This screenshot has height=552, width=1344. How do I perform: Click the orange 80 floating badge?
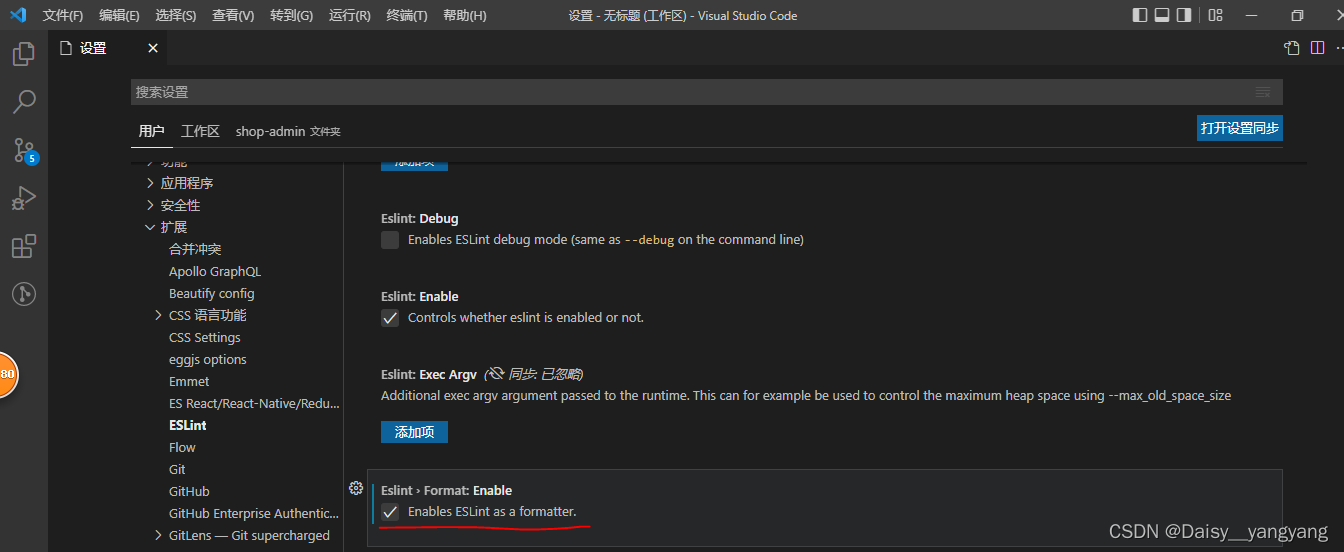pos(7,375)
